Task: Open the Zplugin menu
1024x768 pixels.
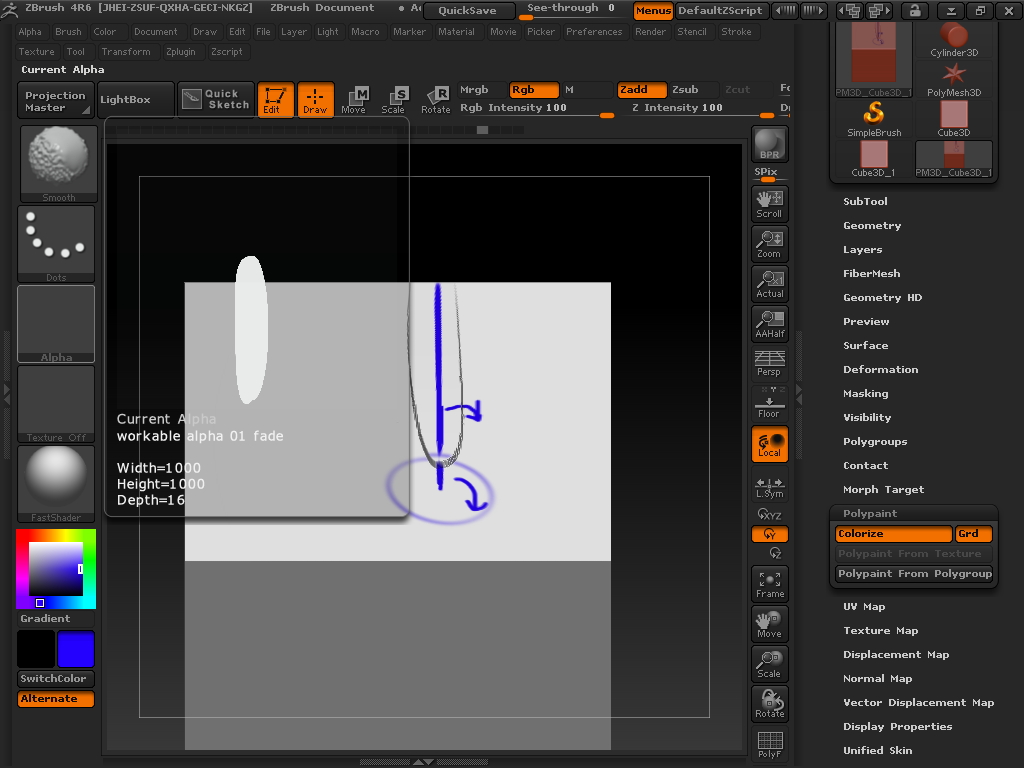Action: click(181, 51)
